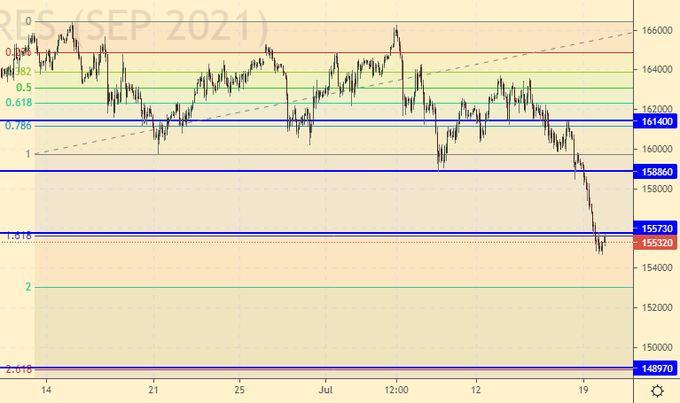The width and height of the screenshot is (680, 403).
Task: Select the 158860 horizontal line price label
Action: click(x=656, y=172)
